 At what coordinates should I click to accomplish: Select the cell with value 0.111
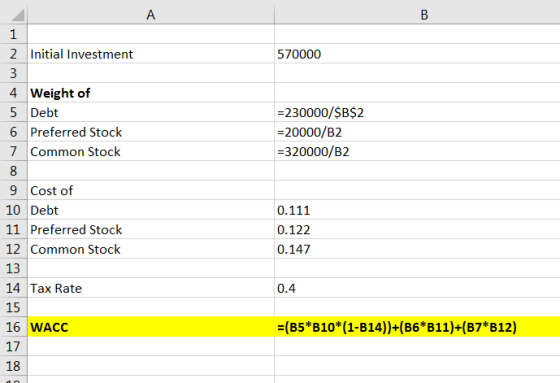[417, 210]
